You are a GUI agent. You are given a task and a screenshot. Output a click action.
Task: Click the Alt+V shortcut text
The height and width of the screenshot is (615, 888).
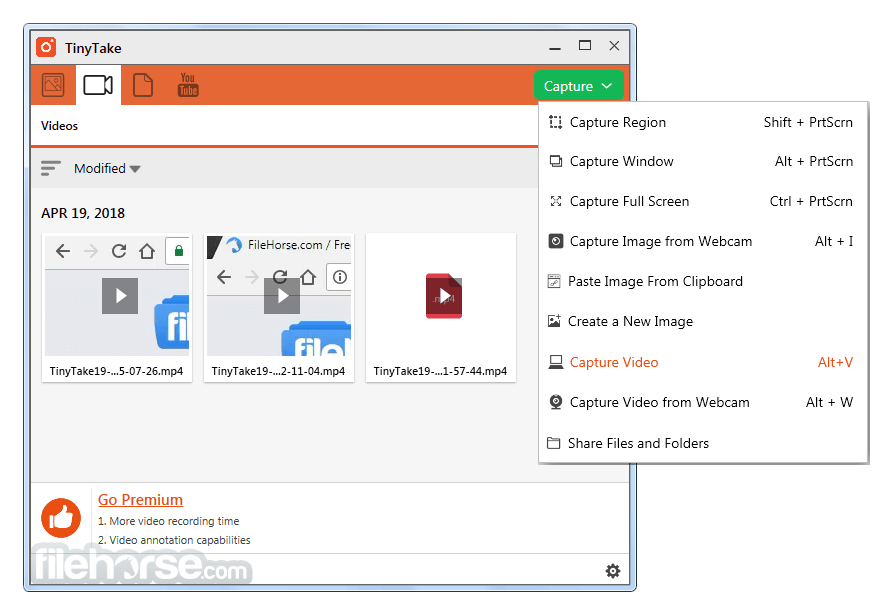click(x=835, y=362)
